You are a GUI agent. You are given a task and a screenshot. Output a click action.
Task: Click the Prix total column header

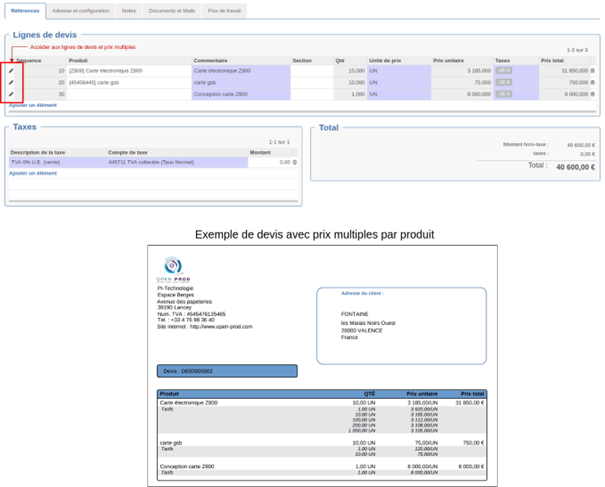click(x=552, y=61)
